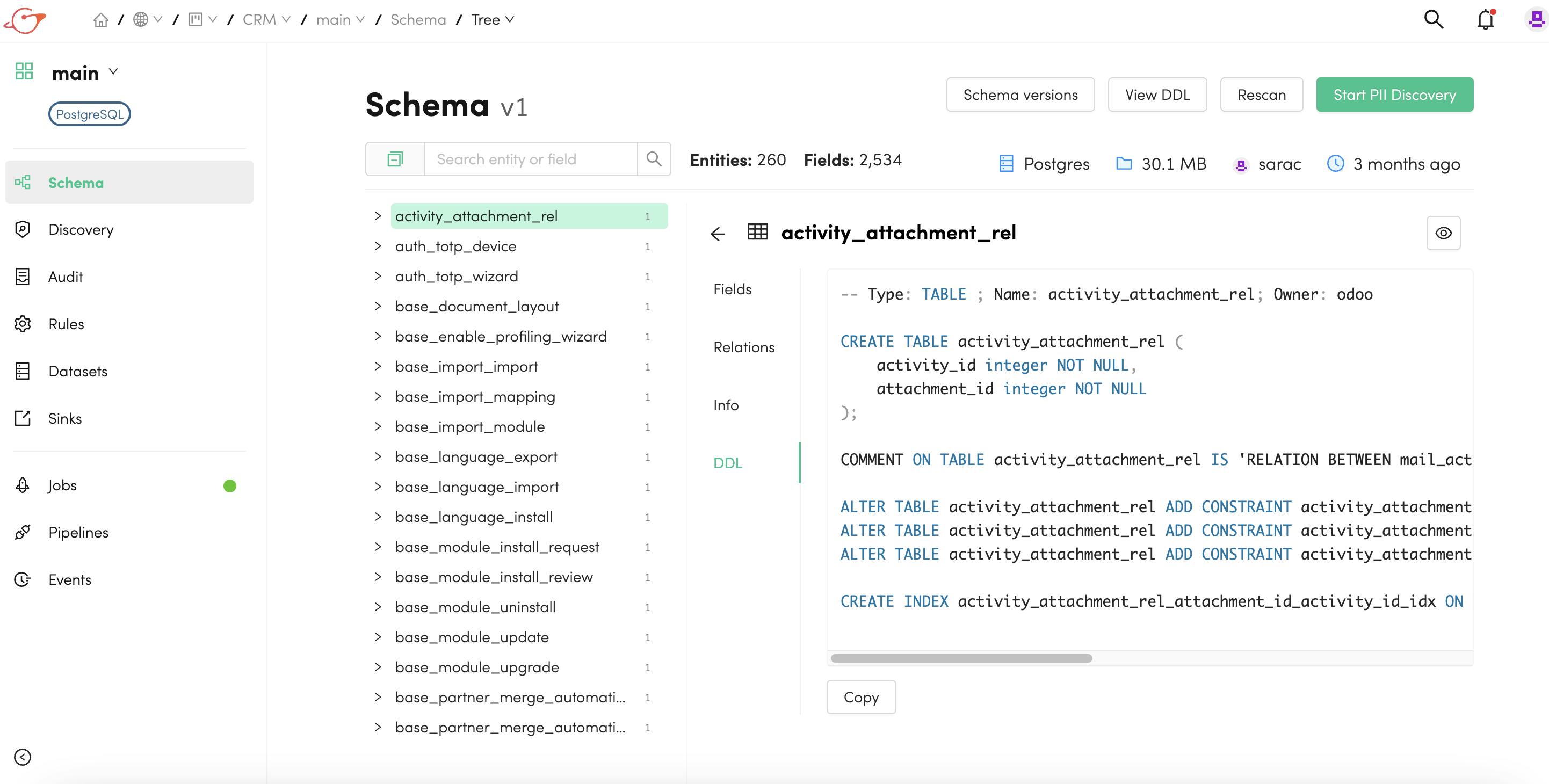Collapse sidebar with bottom arrow icon
1549x784 pixels.
click(23, 757)
